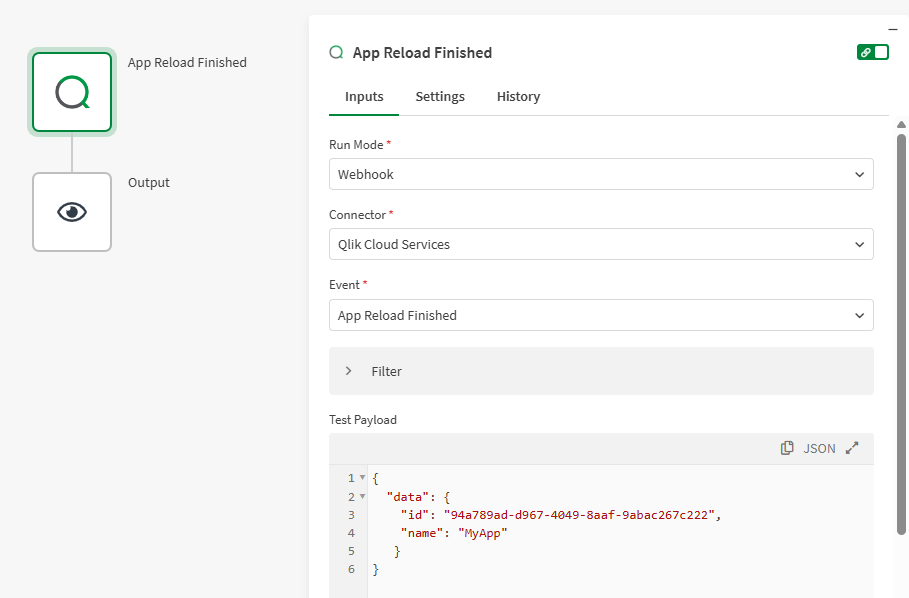Viewport: 909px width, 598px height.
Task: Select the App Reload Finished block on canvas
Action: (72, 92)
